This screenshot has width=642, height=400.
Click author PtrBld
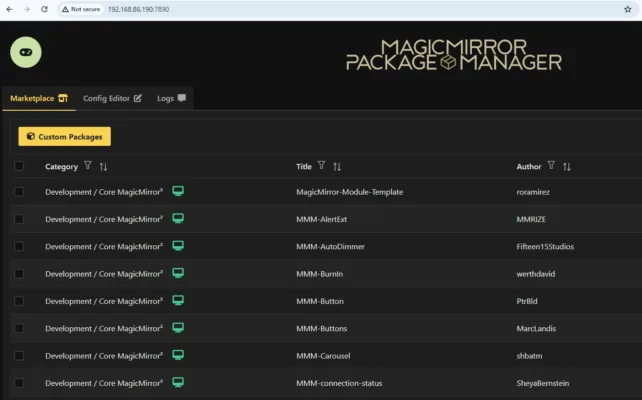[x=527, y=301]
